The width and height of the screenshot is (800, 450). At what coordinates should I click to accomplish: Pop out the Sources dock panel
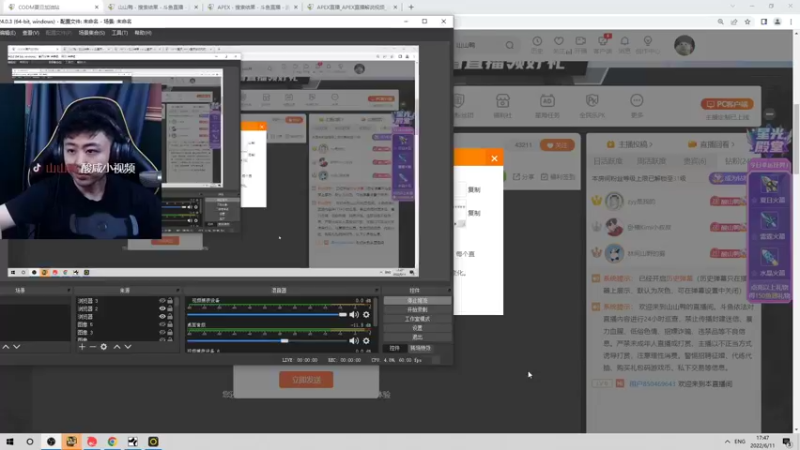coord(178,290)
